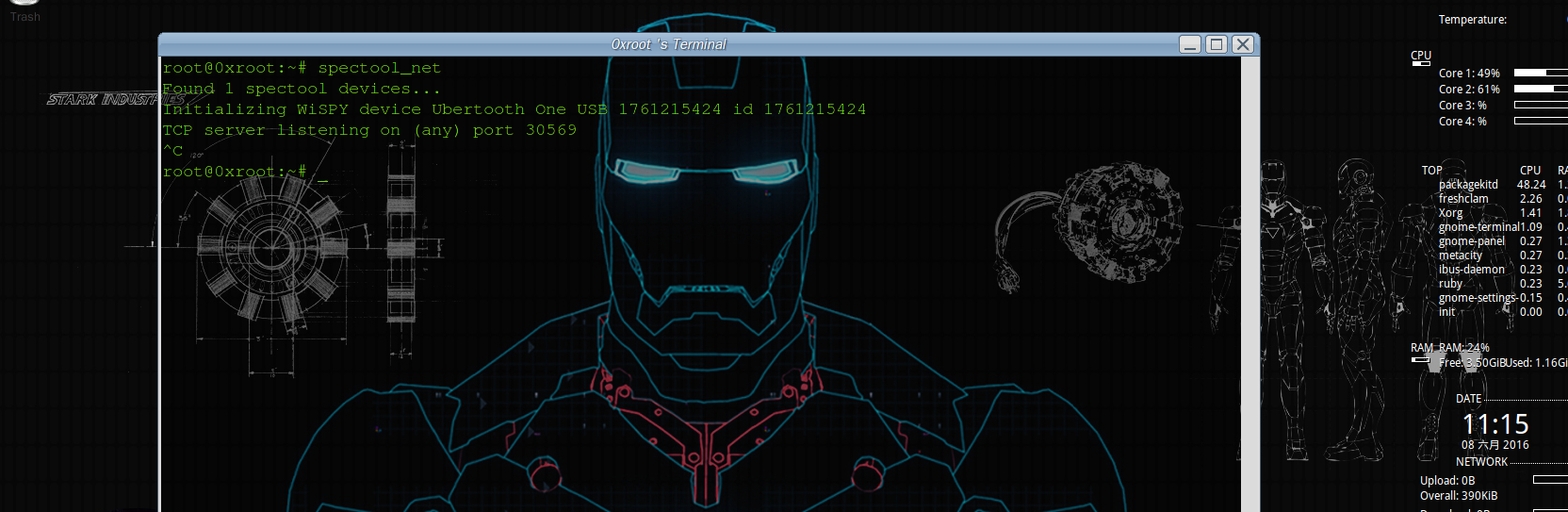The height and width of the screenshot is (512, 1568).
Task: Click the 'RAM: 24%' widget text
Action: point(1463,348)
